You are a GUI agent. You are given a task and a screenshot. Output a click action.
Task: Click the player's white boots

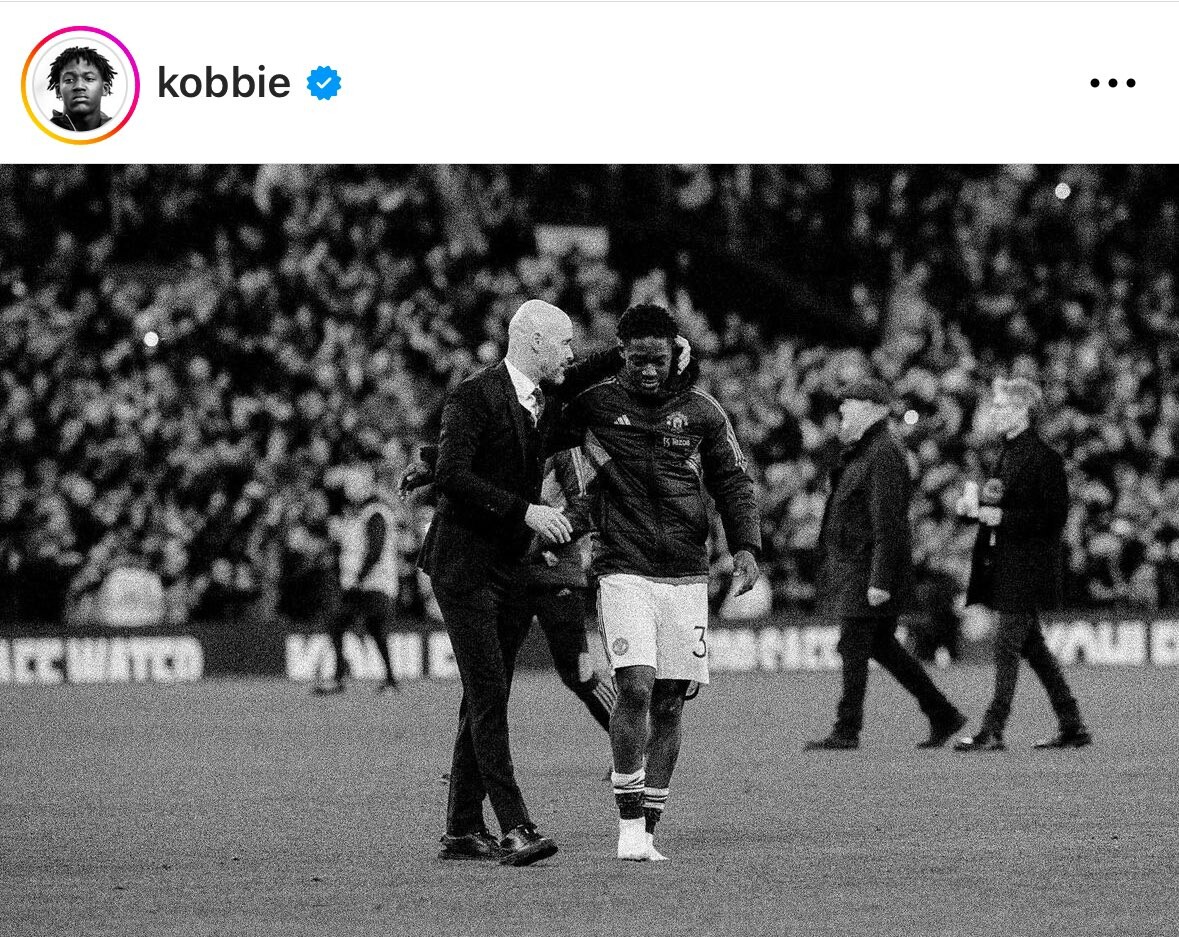click(638, 839)
